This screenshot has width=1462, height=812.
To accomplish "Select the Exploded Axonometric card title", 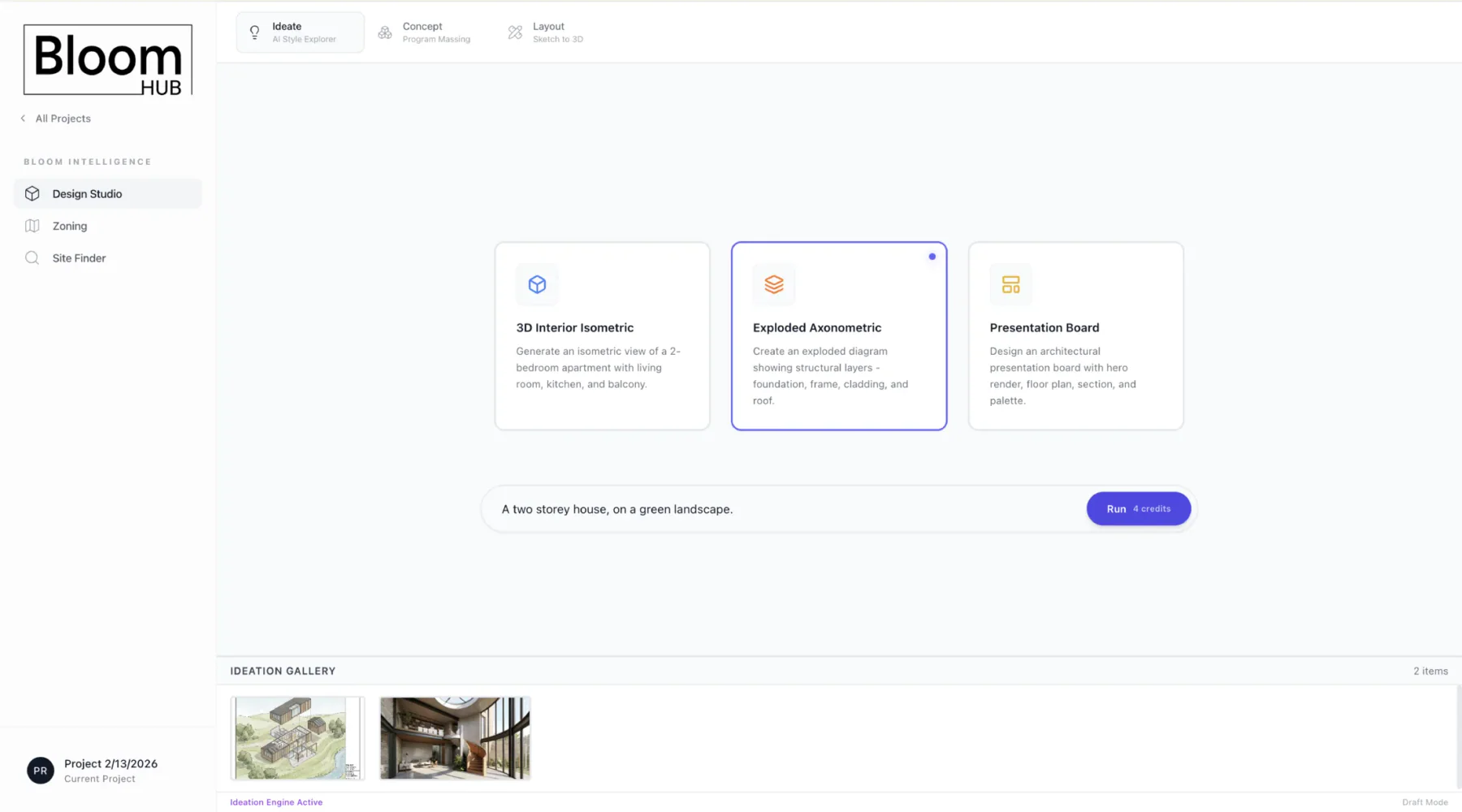I will [817, 328].
